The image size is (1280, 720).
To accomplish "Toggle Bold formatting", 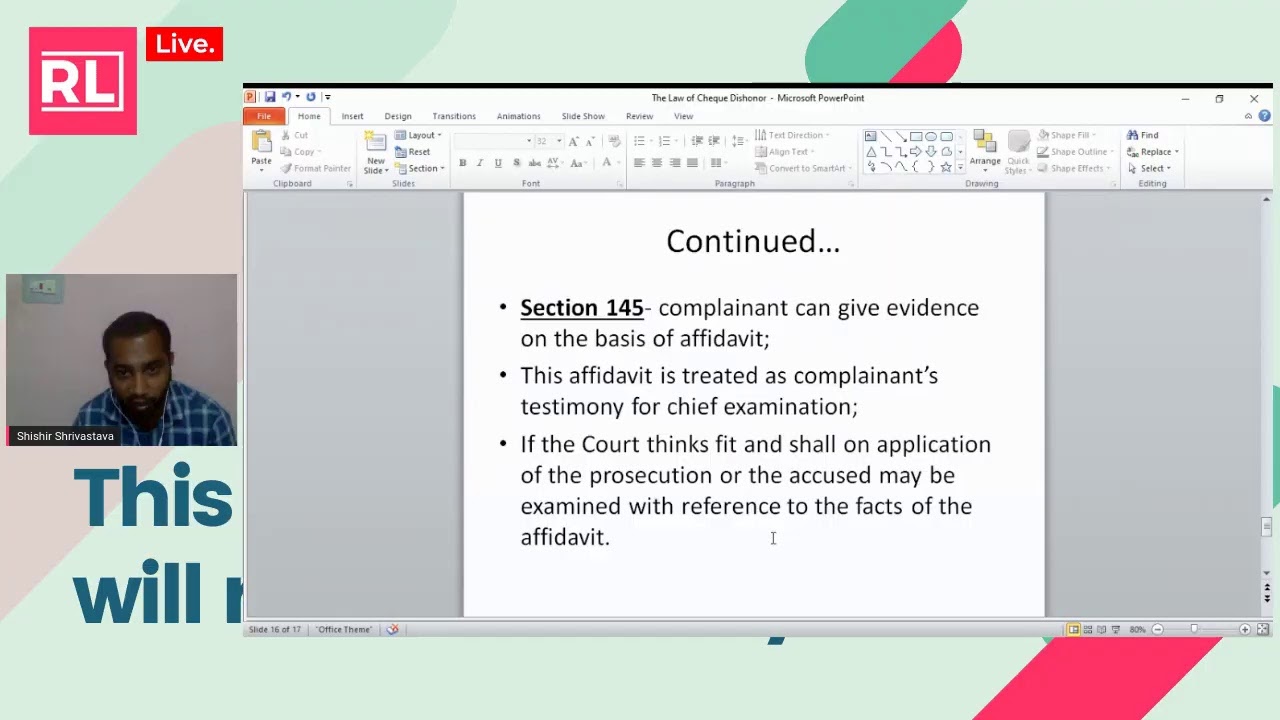I will (462, 163).
